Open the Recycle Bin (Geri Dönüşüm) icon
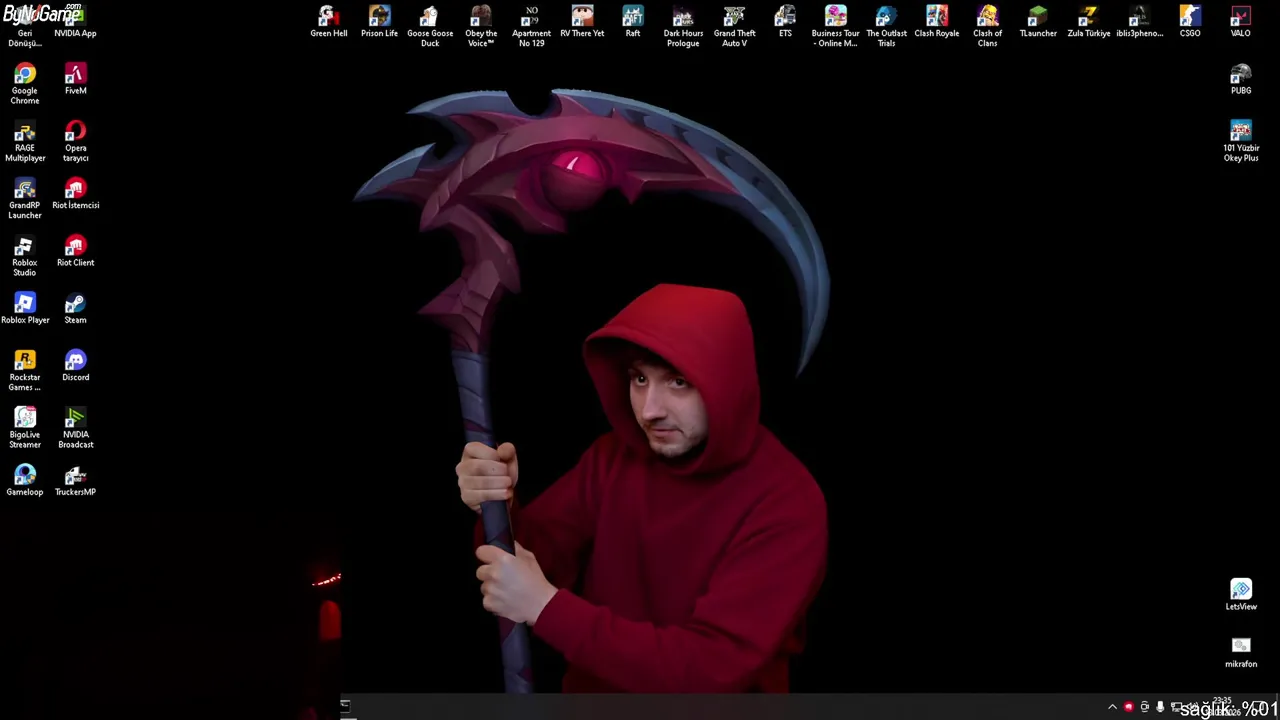Screen dimensions: 1280x720 point(25,27)
